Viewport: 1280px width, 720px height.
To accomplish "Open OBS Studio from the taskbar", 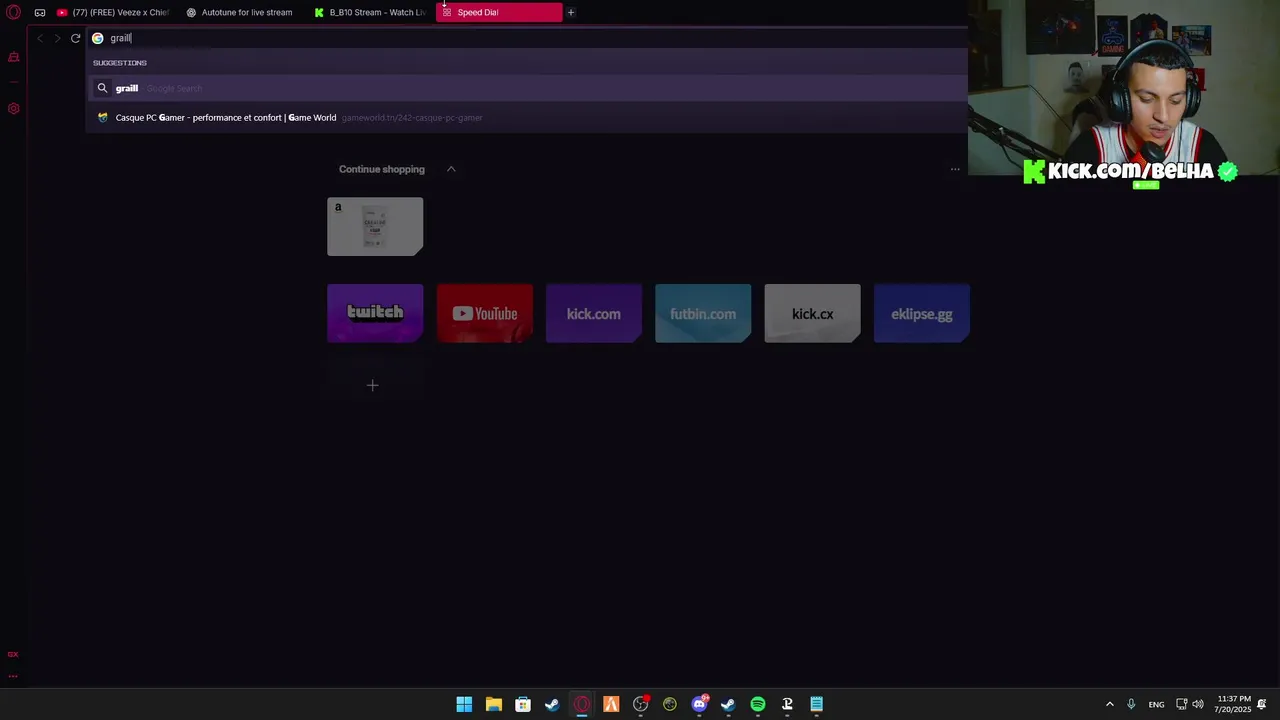I will coord(640,704).
